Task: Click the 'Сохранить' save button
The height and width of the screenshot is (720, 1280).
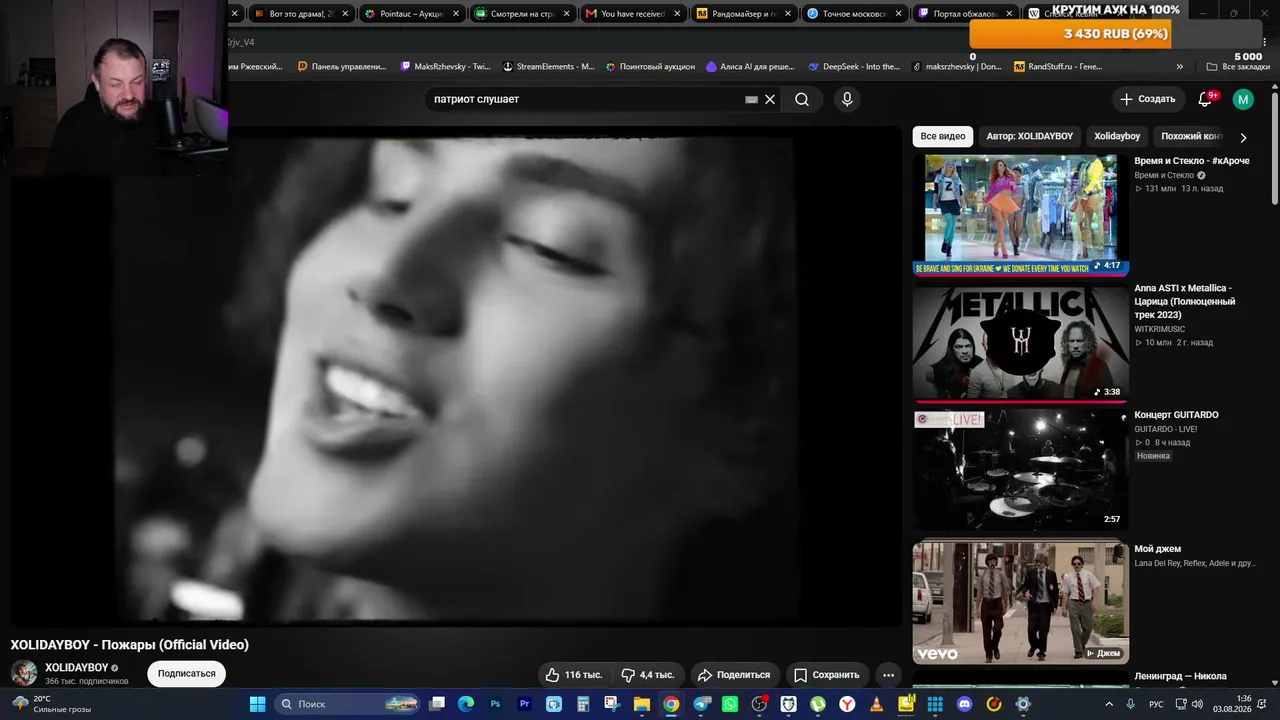Action: click(827, 674)
